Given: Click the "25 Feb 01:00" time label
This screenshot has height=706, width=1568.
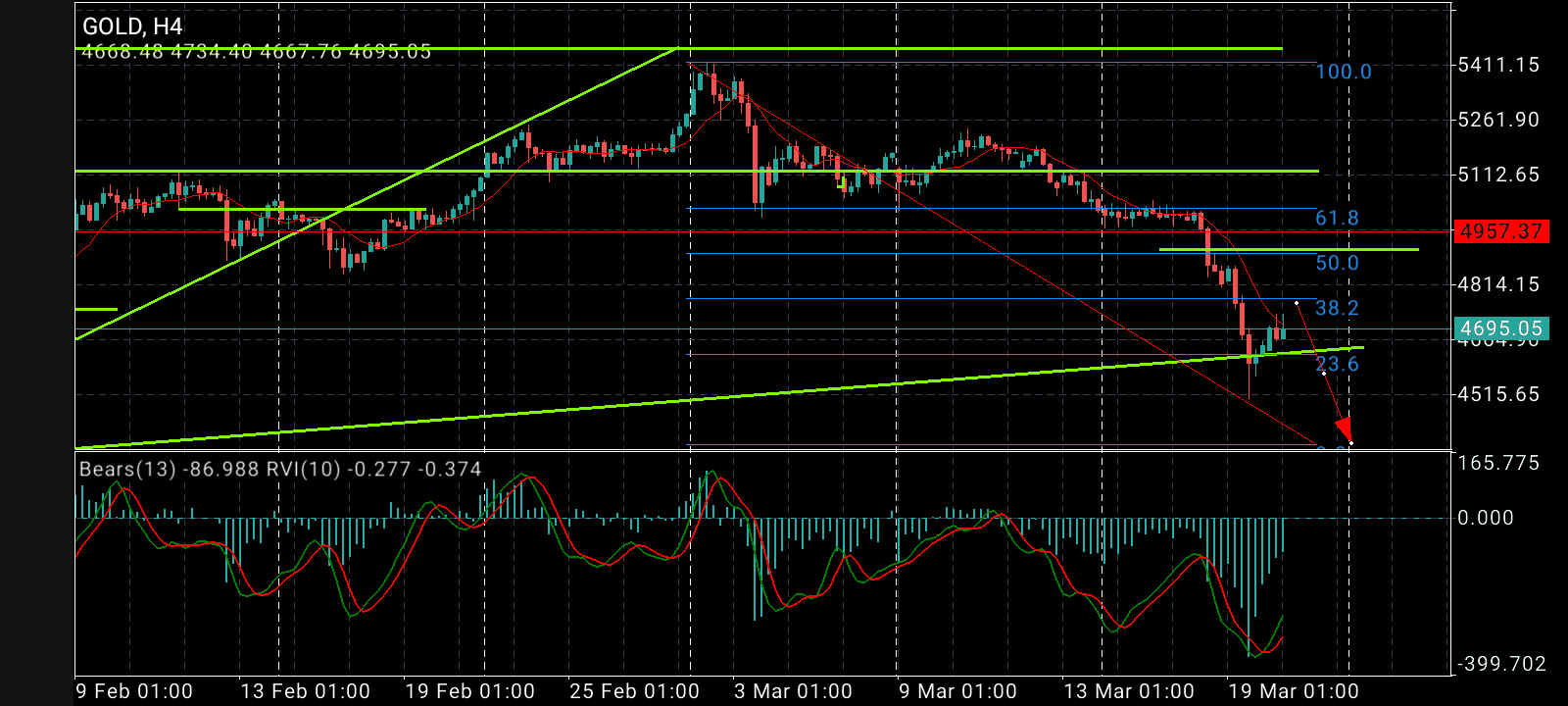Looking at the screenshot, I should pos(634,691).
